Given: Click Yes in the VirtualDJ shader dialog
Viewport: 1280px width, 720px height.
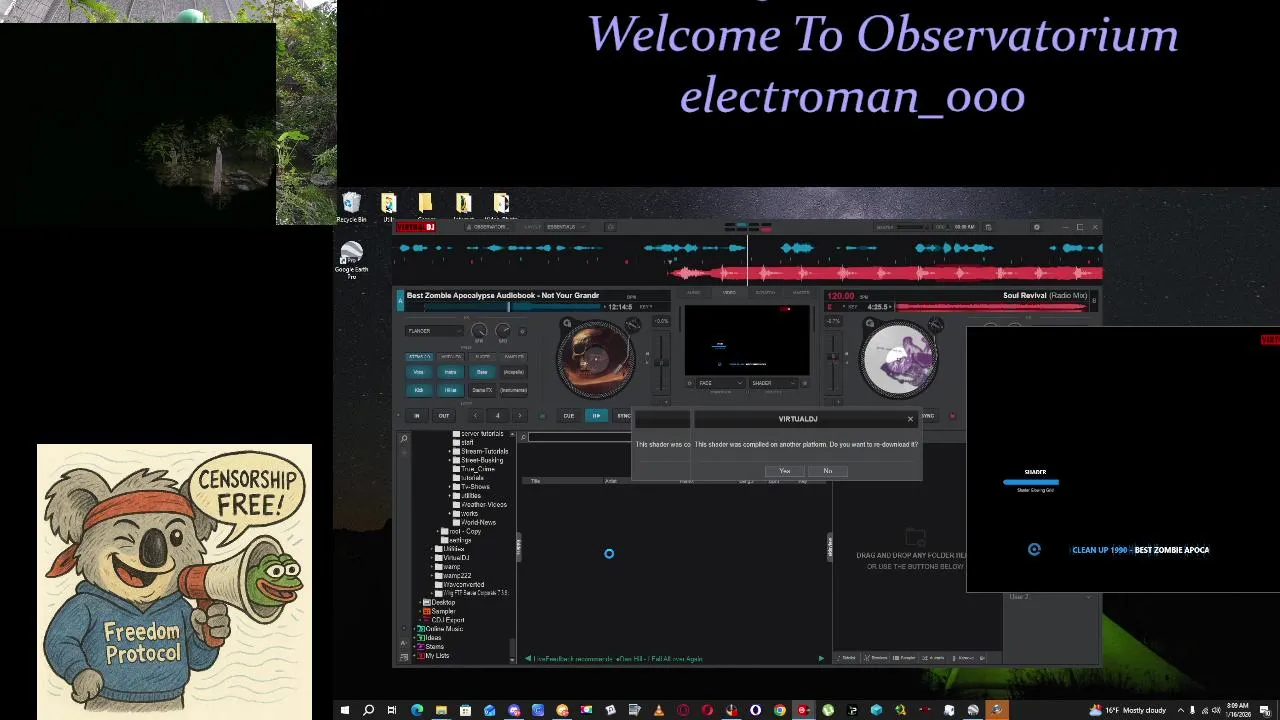Looking at the screenshot, I should 785,471.
